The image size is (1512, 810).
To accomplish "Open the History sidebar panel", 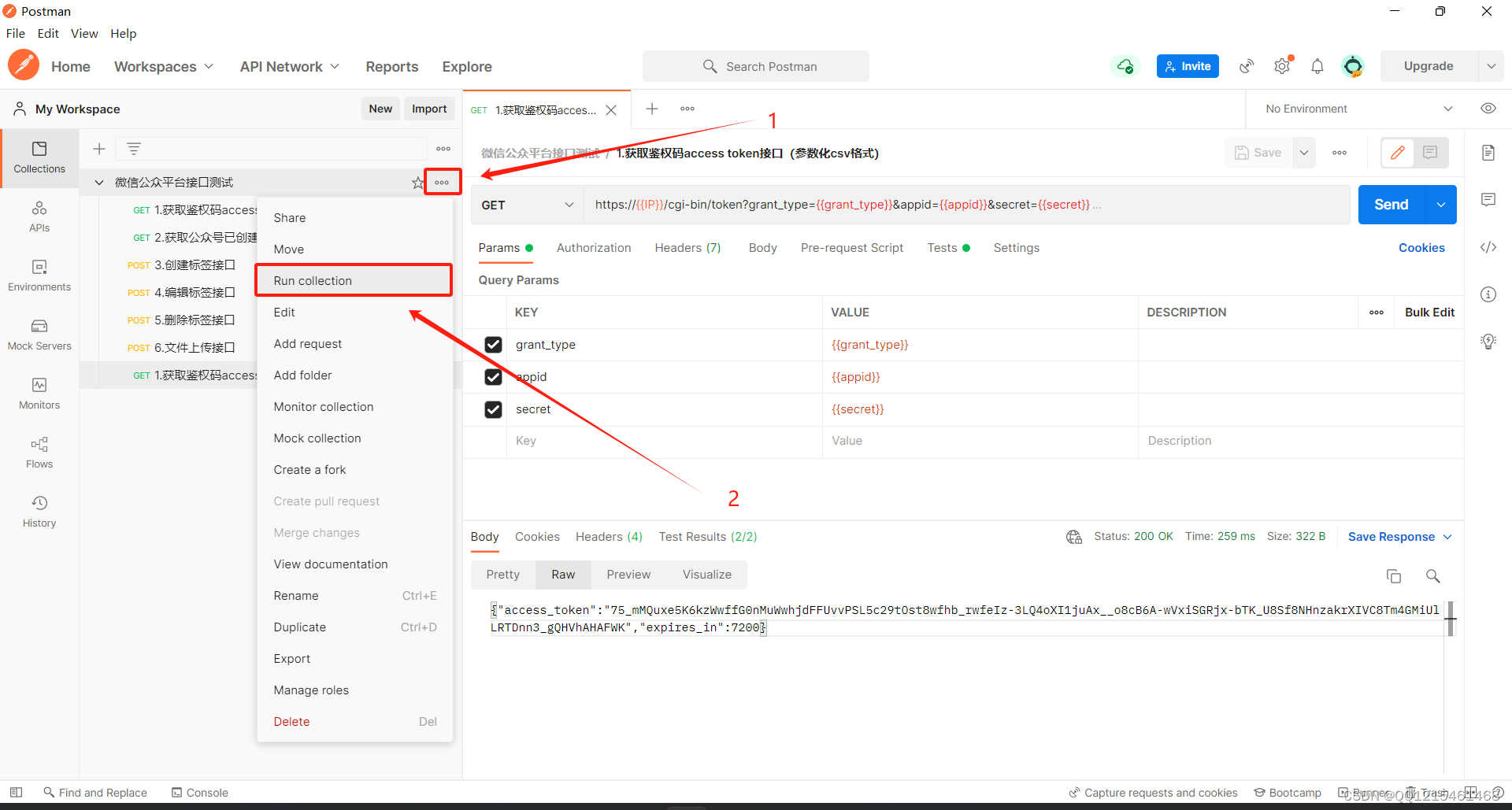I will (39, 512).
